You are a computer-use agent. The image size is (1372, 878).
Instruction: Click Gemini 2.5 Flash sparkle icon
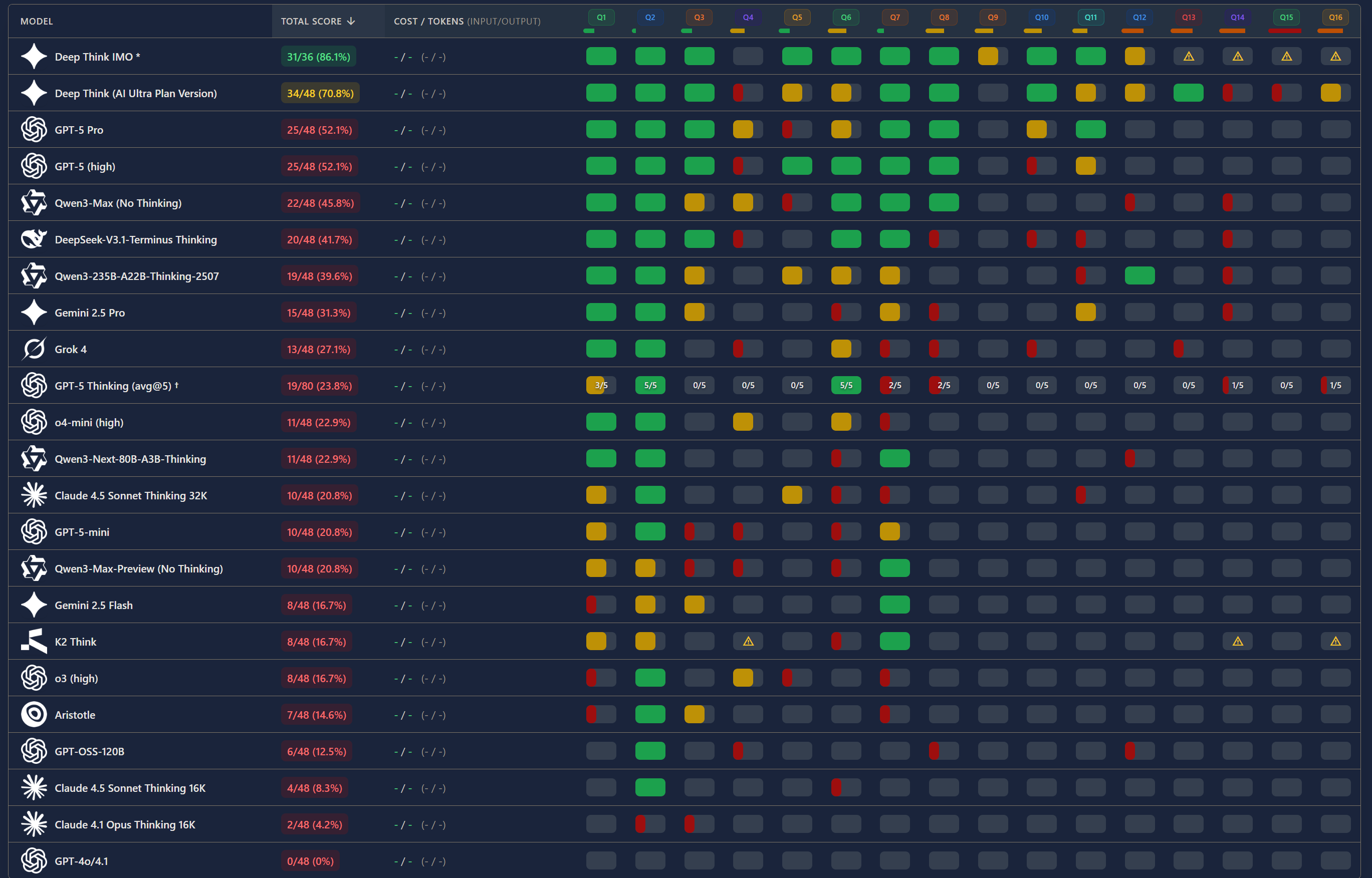(x=34, y=605)
